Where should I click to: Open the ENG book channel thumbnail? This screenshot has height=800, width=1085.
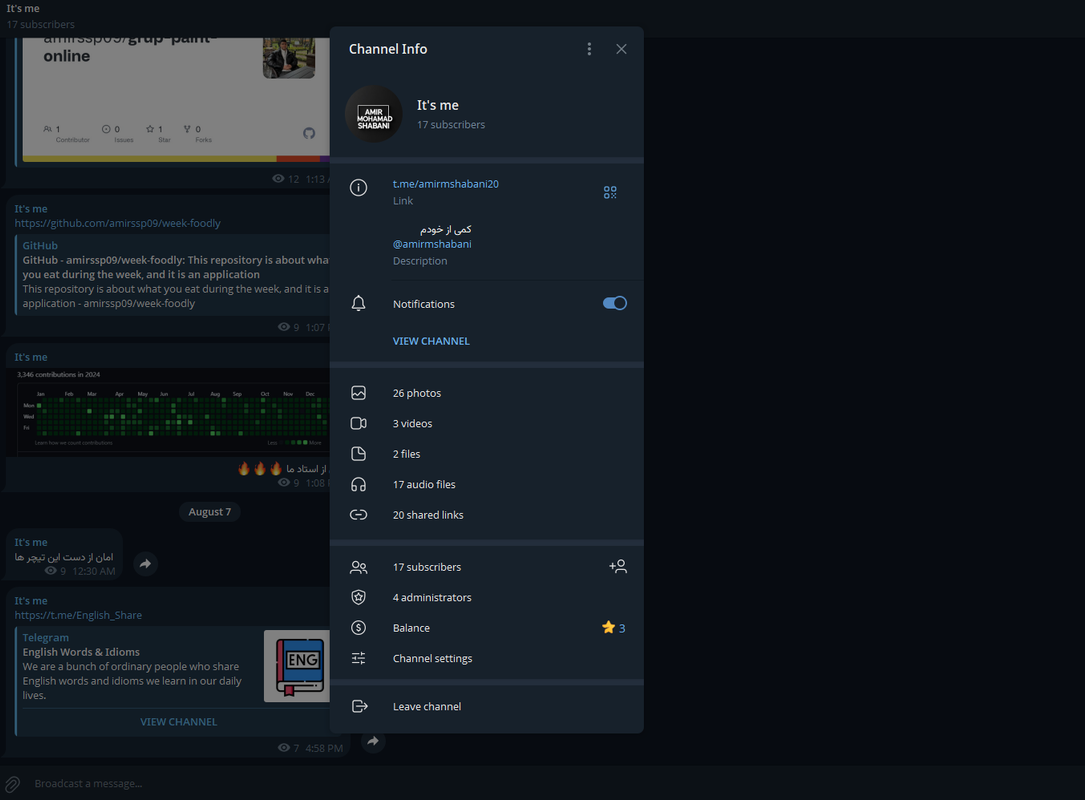click(x=298, y=666)
